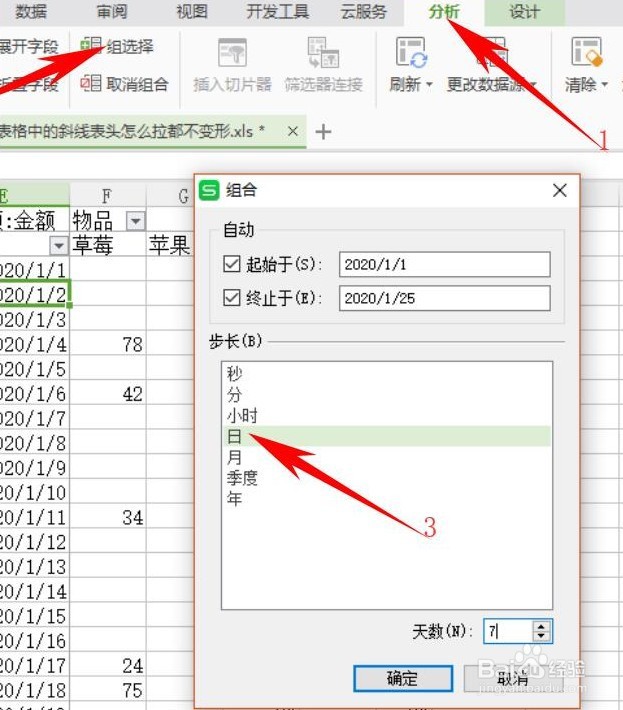Decrease 天数 with the down spinner
Viewport: 623px width, 710px height.
tap(542, 636)
